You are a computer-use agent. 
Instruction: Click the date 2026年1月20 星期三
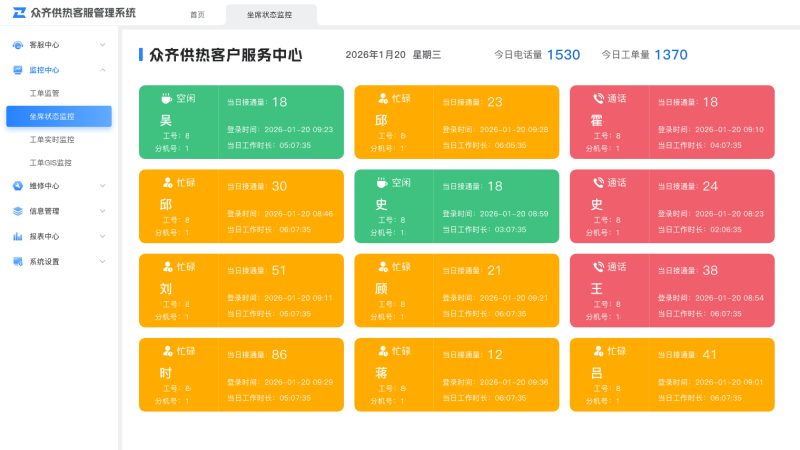click(393, 55)
